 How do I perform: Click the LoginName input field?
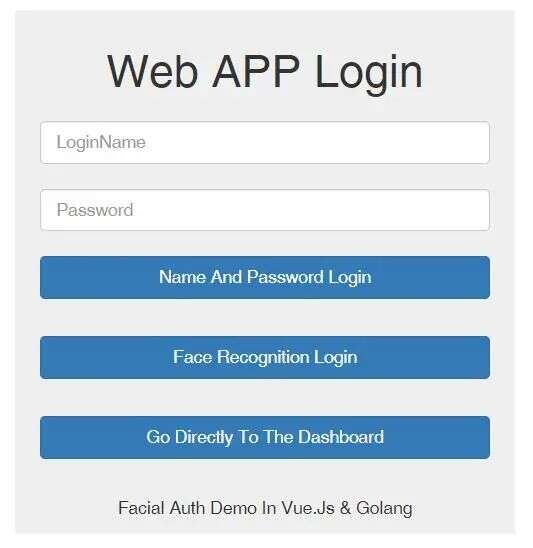pos(265,143)
